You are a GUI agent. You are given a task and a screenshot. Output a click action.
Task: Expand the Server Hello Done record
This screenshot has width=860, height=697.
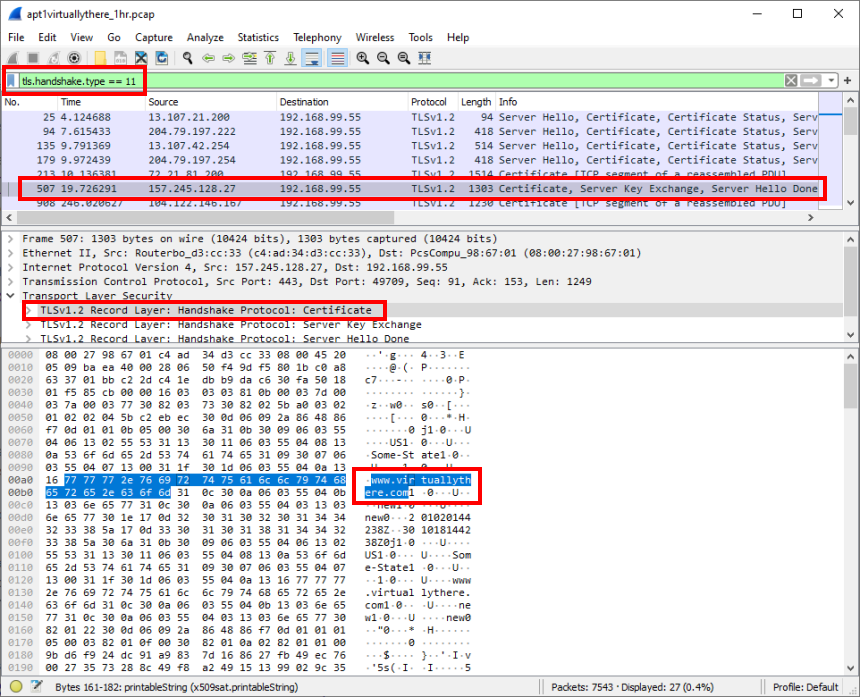(x=29, y=338)
